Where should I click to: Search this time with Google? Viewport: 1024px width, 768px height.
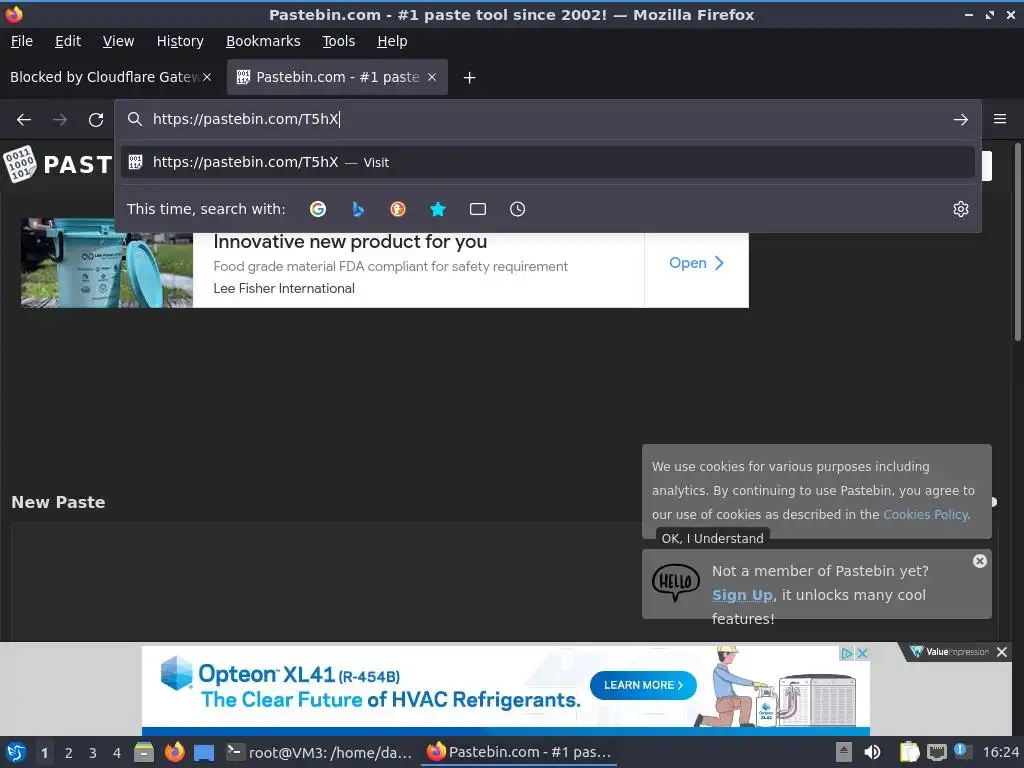pyautogui.click(x=318, y=209)
